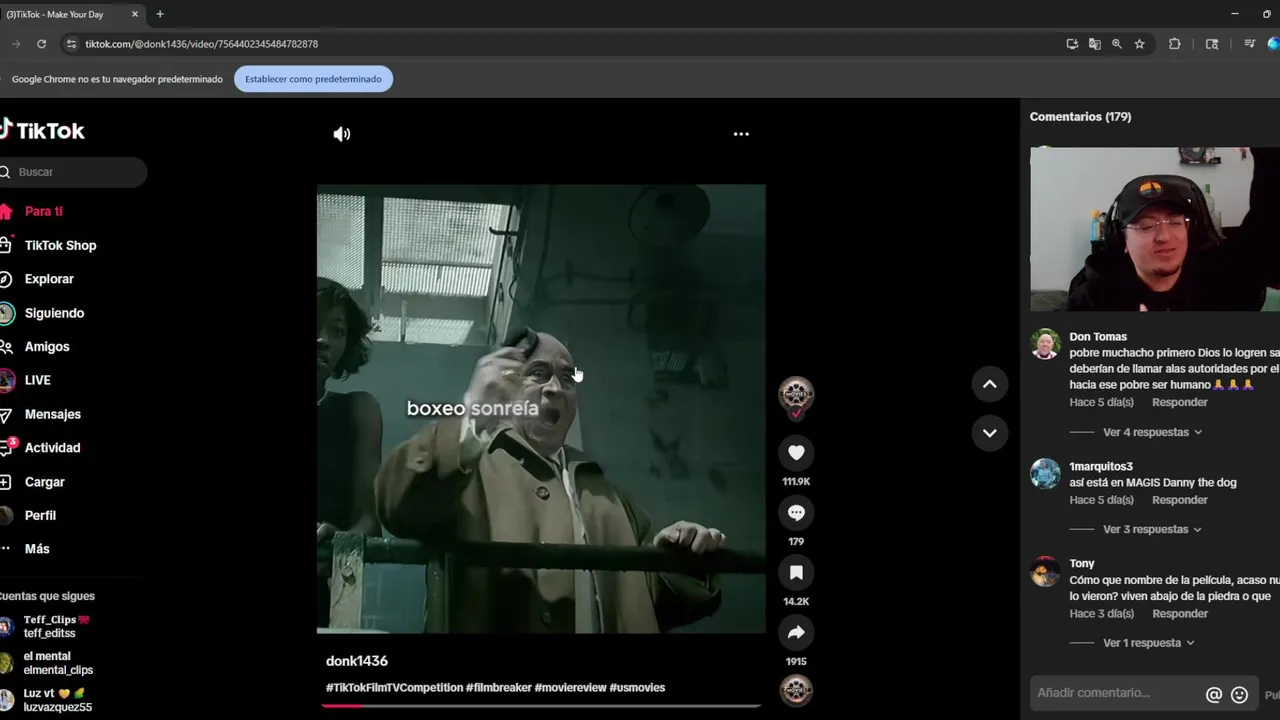Open zoom magnifier icon in address bar

coord(1117,44)
